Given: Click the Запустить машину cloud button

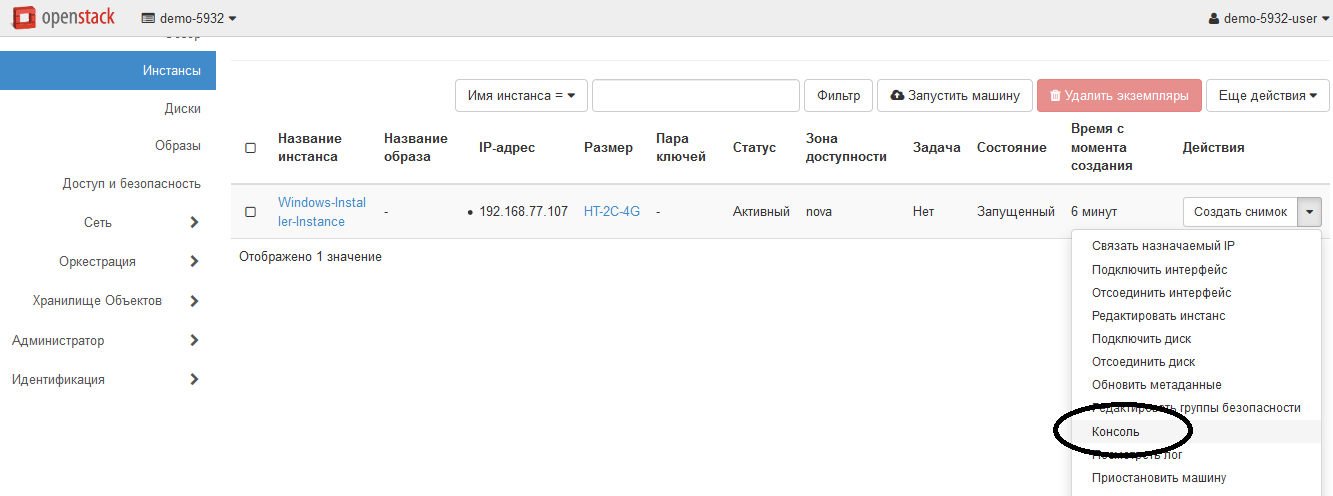Looking at the screenshot, I should (954, 96).
